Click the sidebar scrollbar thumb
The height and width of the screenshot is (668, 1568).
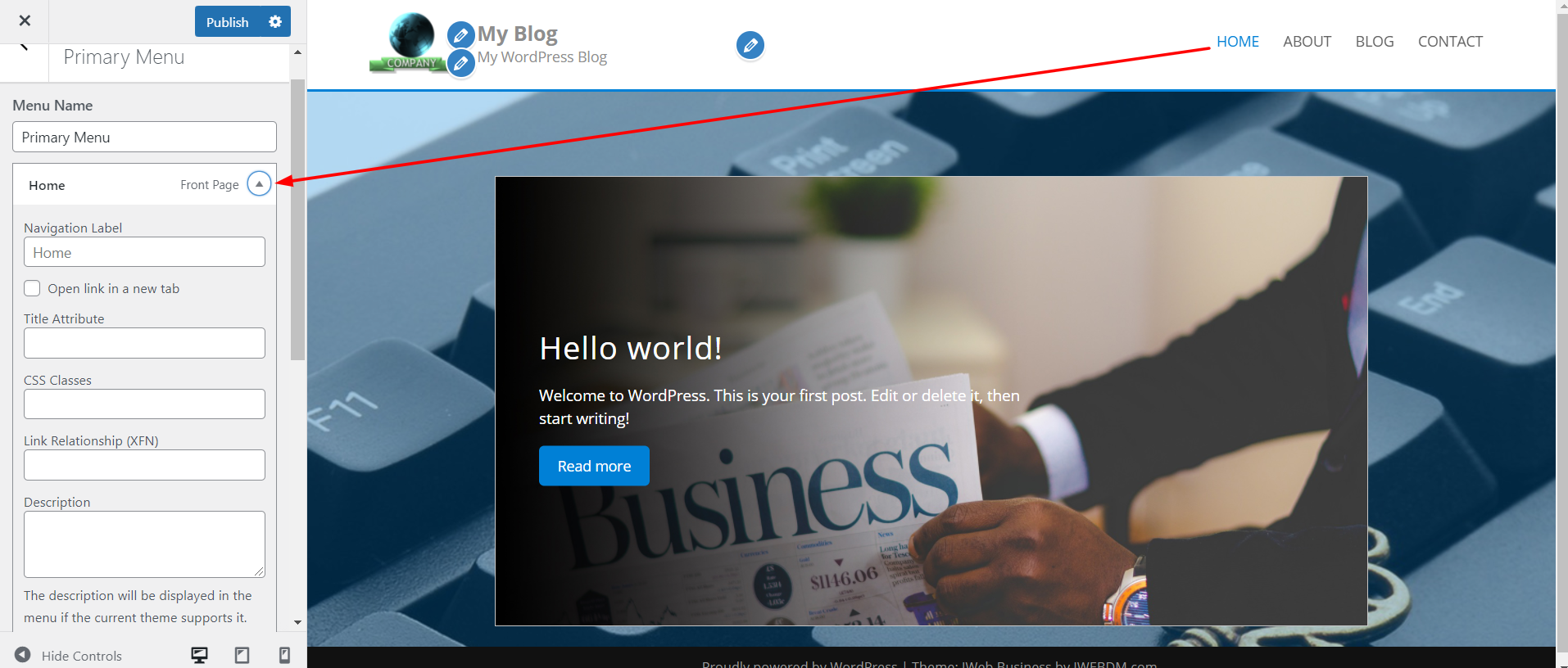pos(297,219)
